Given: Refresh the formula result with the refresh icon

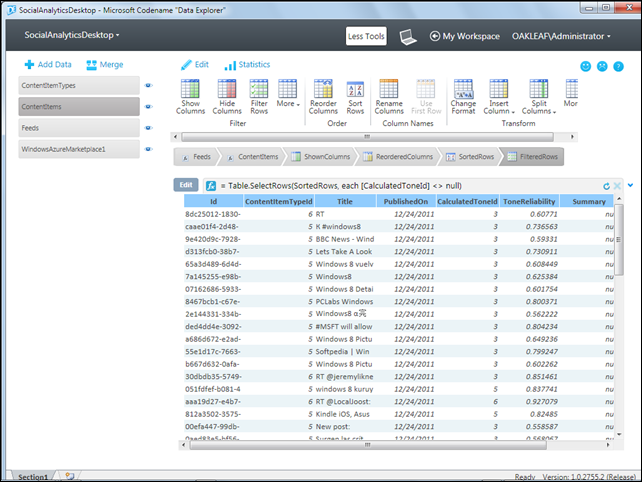Looking at the screenshot, I should (606, 186).
